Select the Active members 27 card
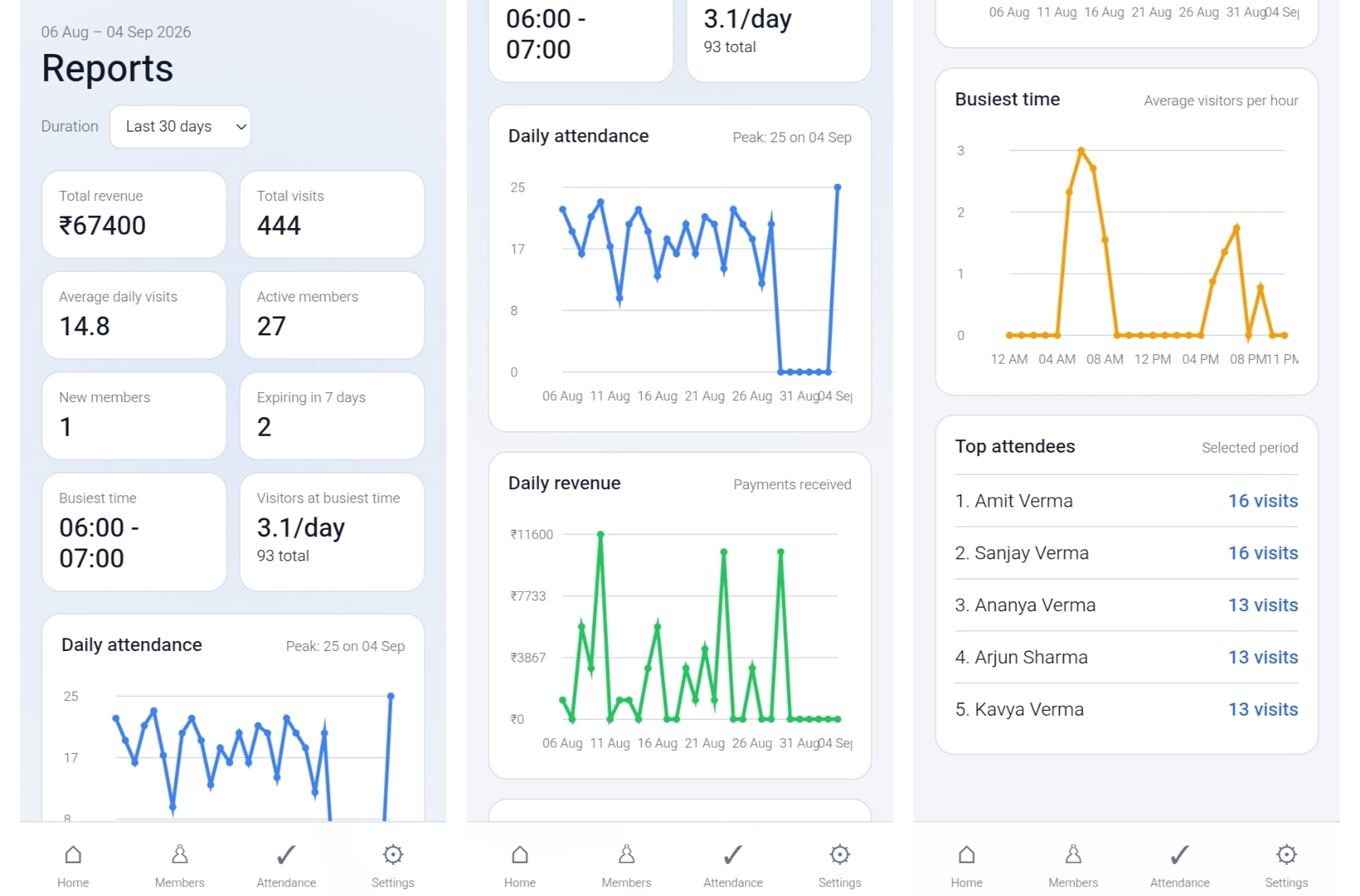This screenshot has height=896, width=1360. [x=332, y=315]
